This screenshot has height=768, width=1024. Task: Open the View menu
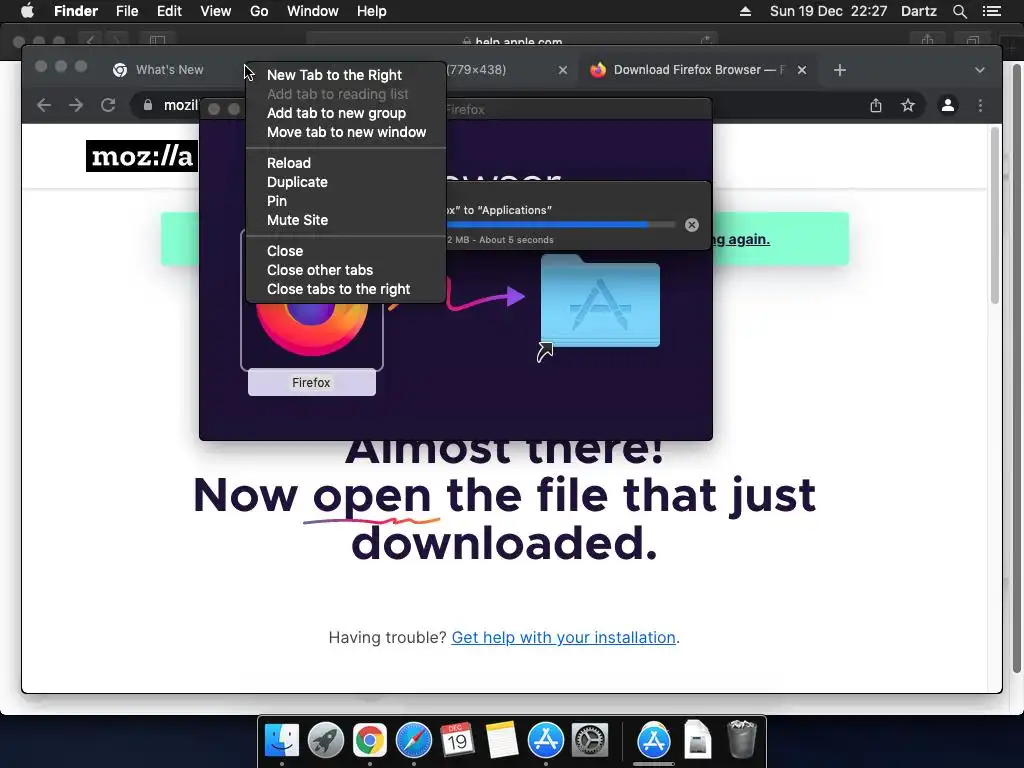pyautogui.click(x=216, y=11)
